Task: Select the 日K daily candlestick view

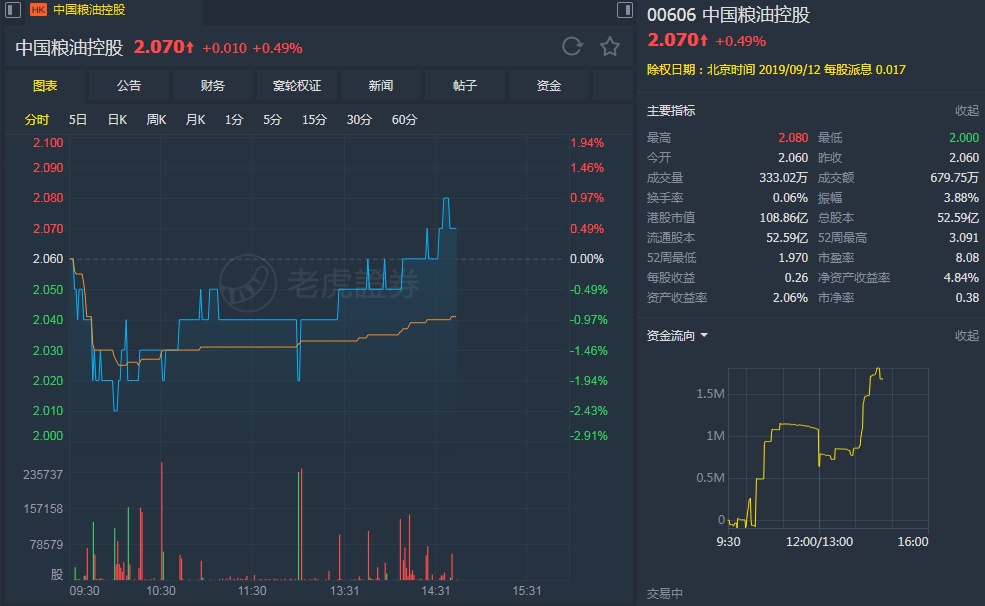Action: coord(117,119)
